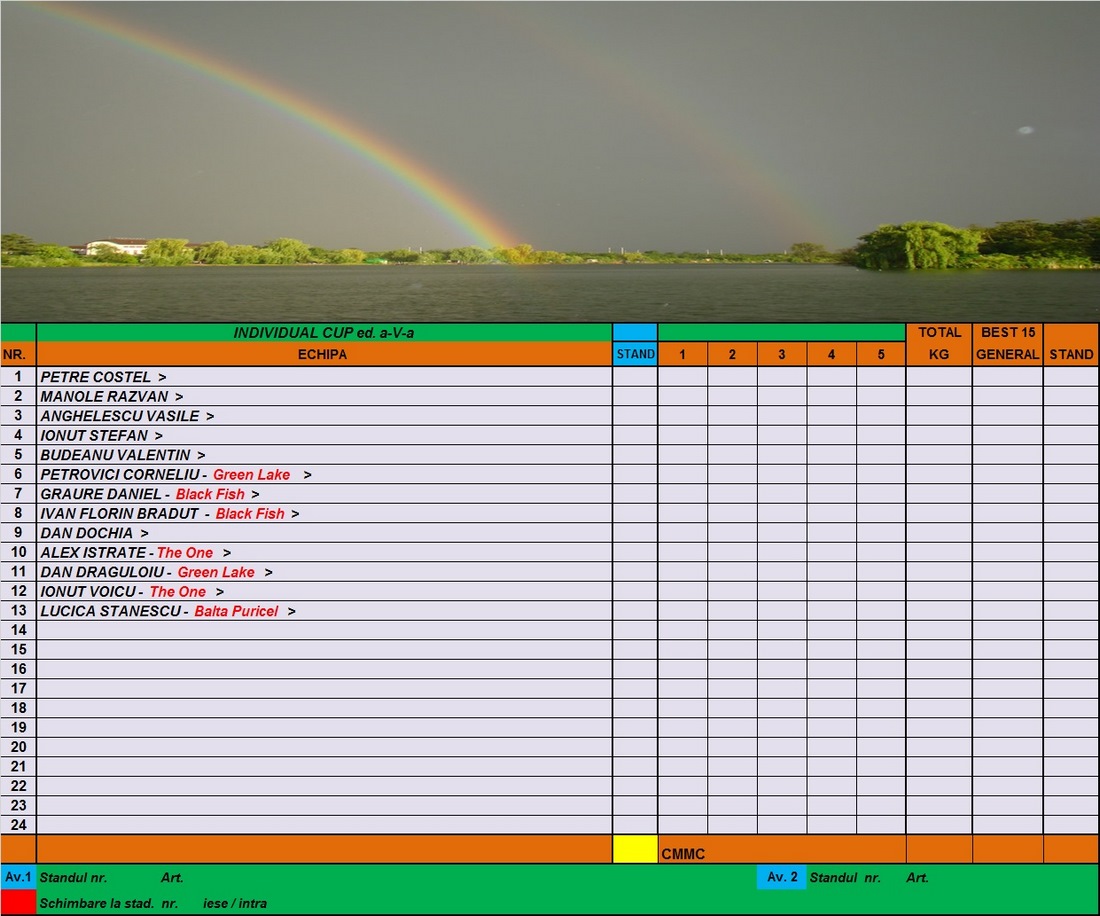Click the blue Av.1 label
The height and width of the screenshot is (916, 1100).
[18, 877]
